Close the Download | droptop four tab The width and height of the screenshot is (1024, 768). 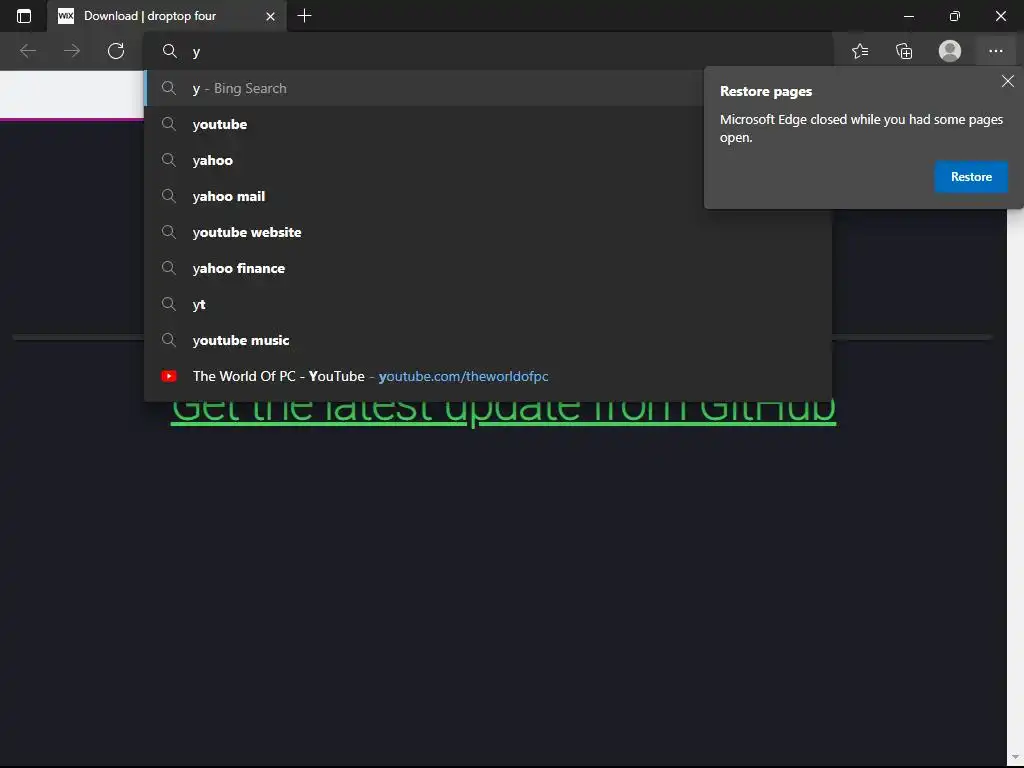pos(270,16)
